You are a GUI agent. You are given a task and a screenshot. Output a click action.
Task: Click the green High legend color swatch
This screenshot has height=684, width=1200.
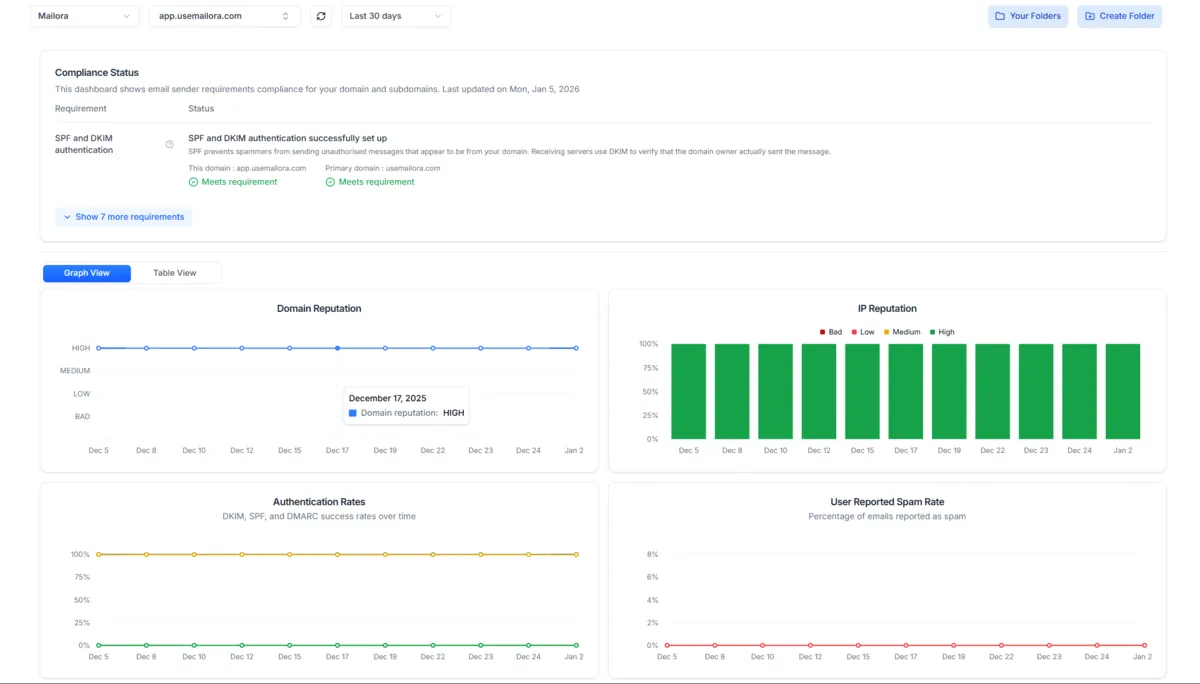point(933,332)
